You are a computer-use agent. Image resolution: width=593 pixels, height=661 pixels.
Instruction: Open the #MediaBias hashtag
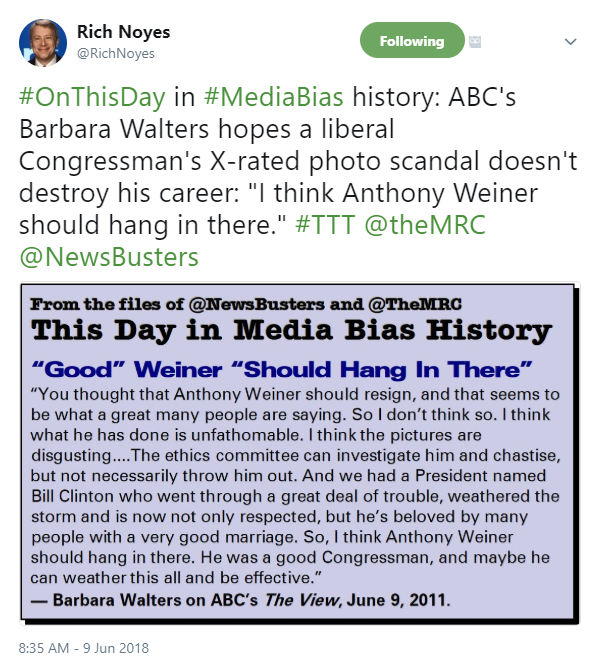(x=274, y=97)
